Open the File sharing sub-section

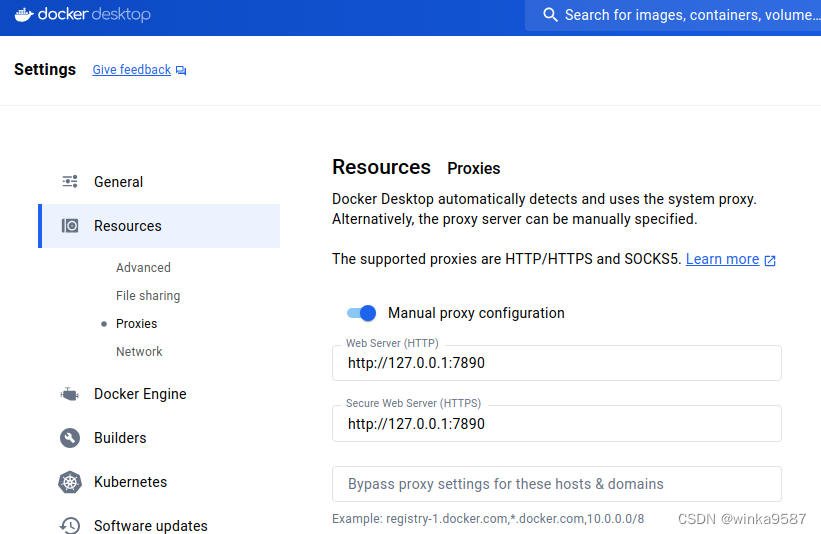[x=148, y=296]
